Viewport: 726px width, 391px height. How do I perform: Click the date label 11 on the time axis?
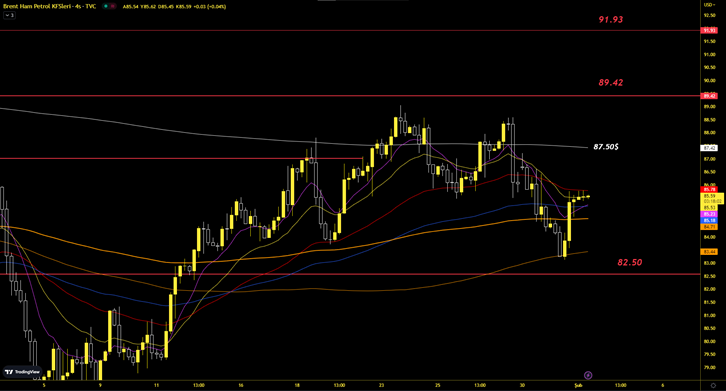[x=156, y=385]
